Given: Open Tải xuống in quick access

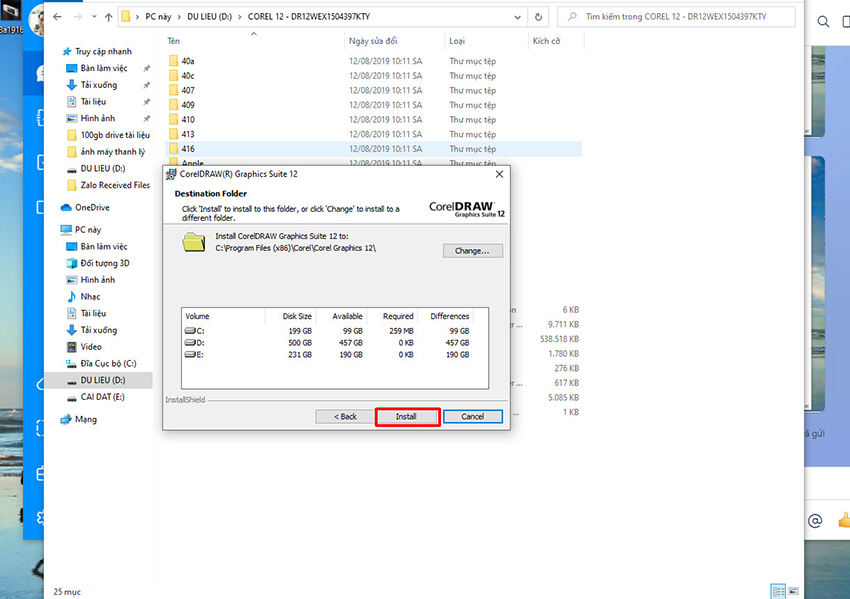Looking at the screenshot, I should tap(98, 85).
